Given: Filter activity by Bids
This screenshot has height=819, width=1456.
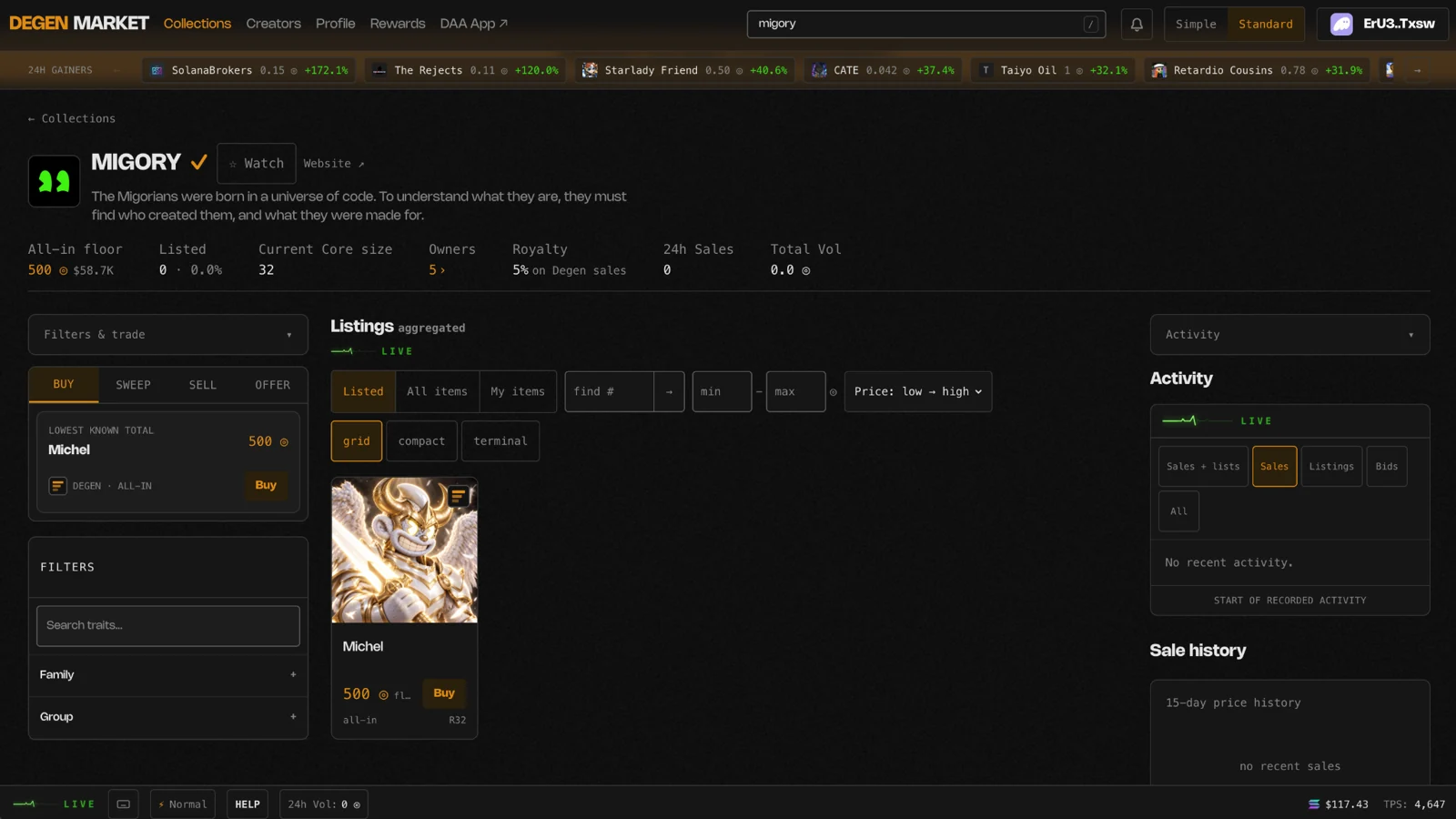Looking at the screenshot, I should coord(1387,467).
